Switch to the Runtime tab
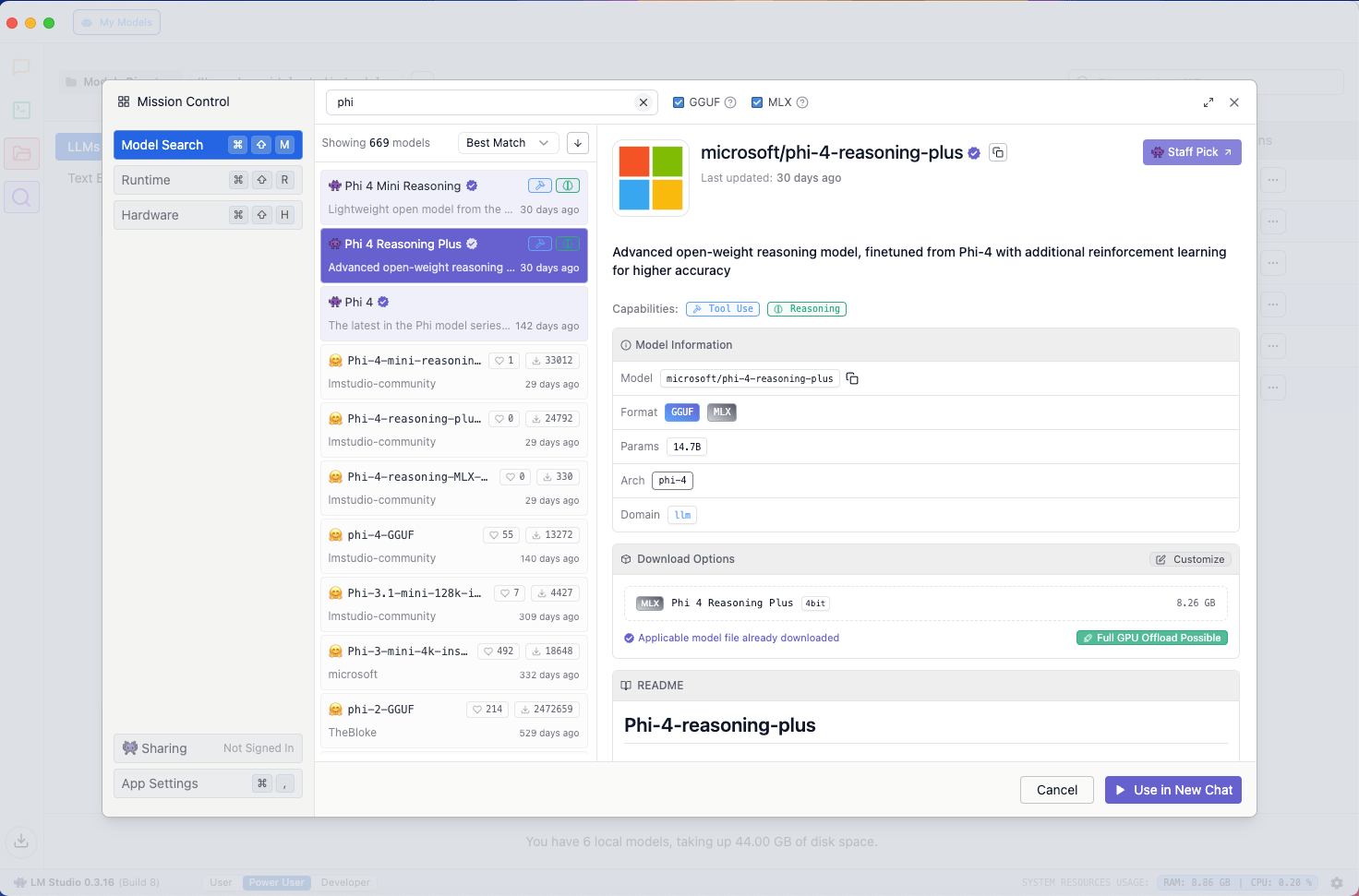This screenshot has height=896, width=1359. 208,180
